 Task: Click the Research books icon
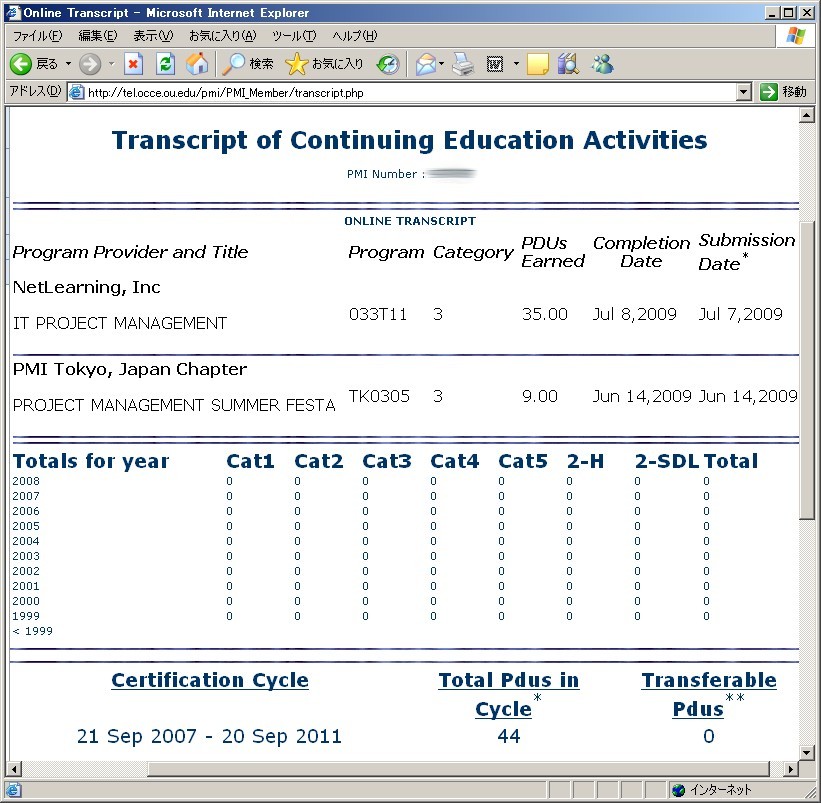568,64
